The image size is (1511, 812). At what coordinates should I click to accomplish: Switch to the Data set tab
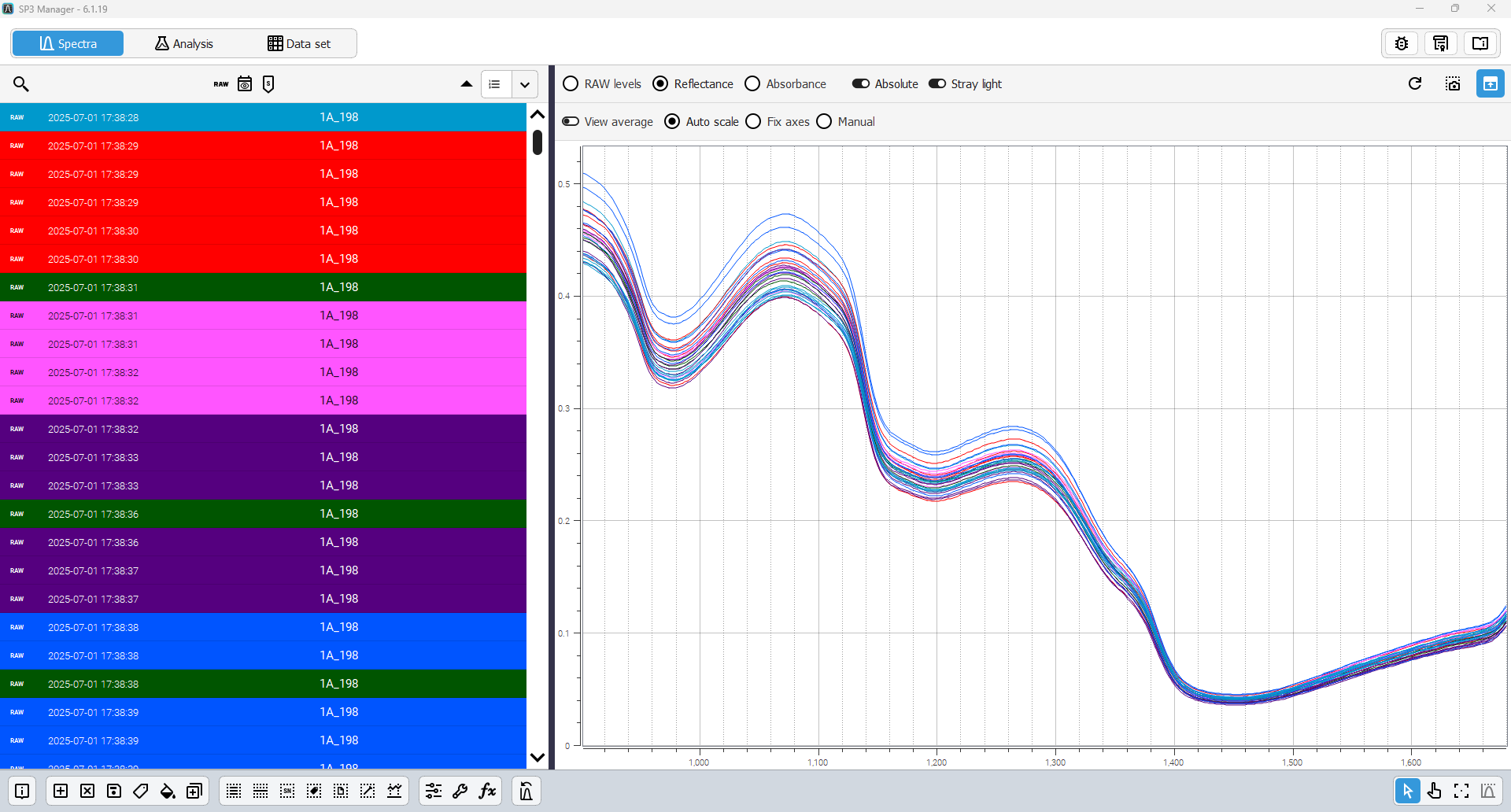pyautogui.click(x=299, y=43)
